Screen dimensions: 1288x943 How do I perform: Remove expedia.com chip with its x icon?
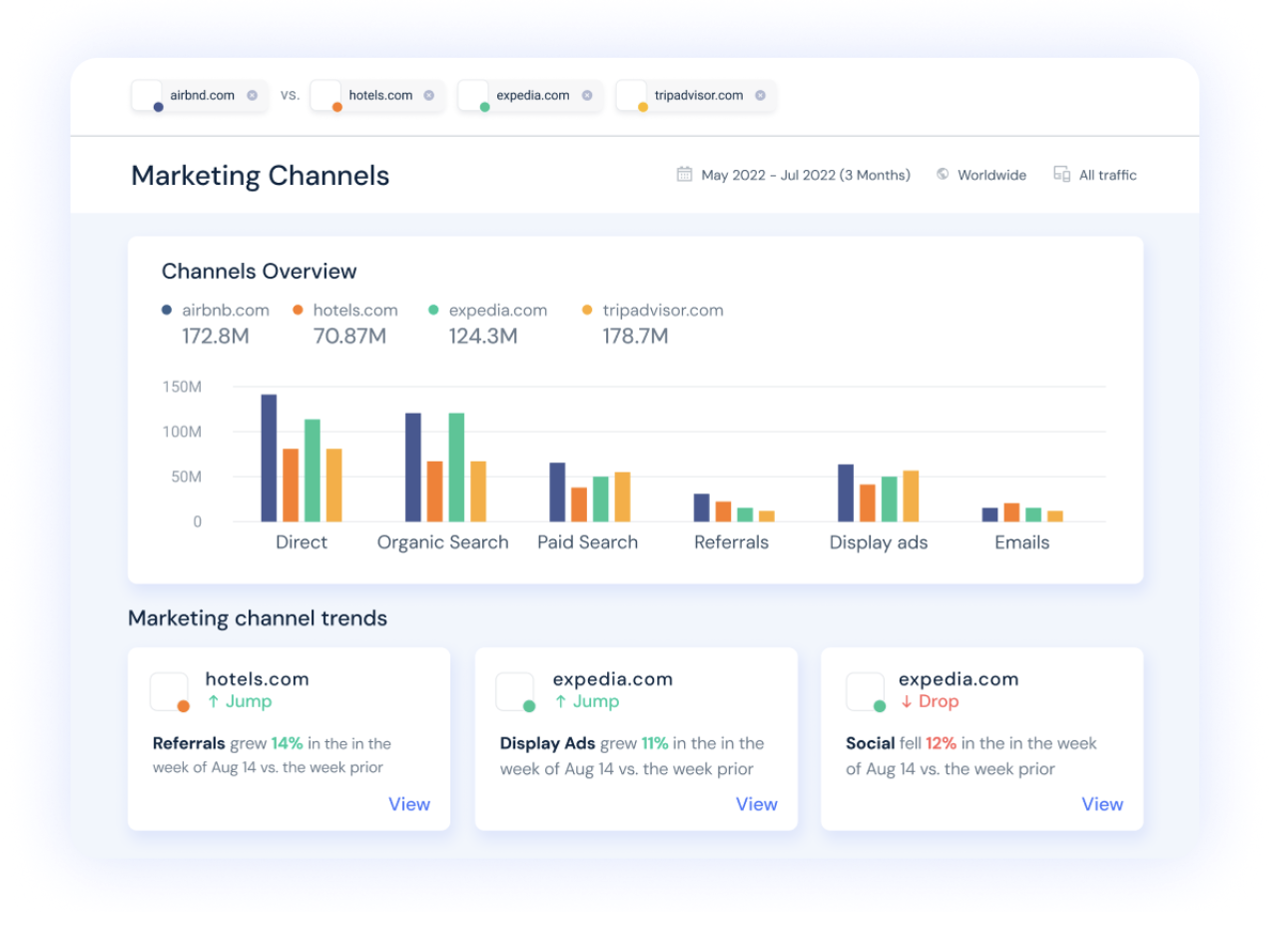point(587,96)
